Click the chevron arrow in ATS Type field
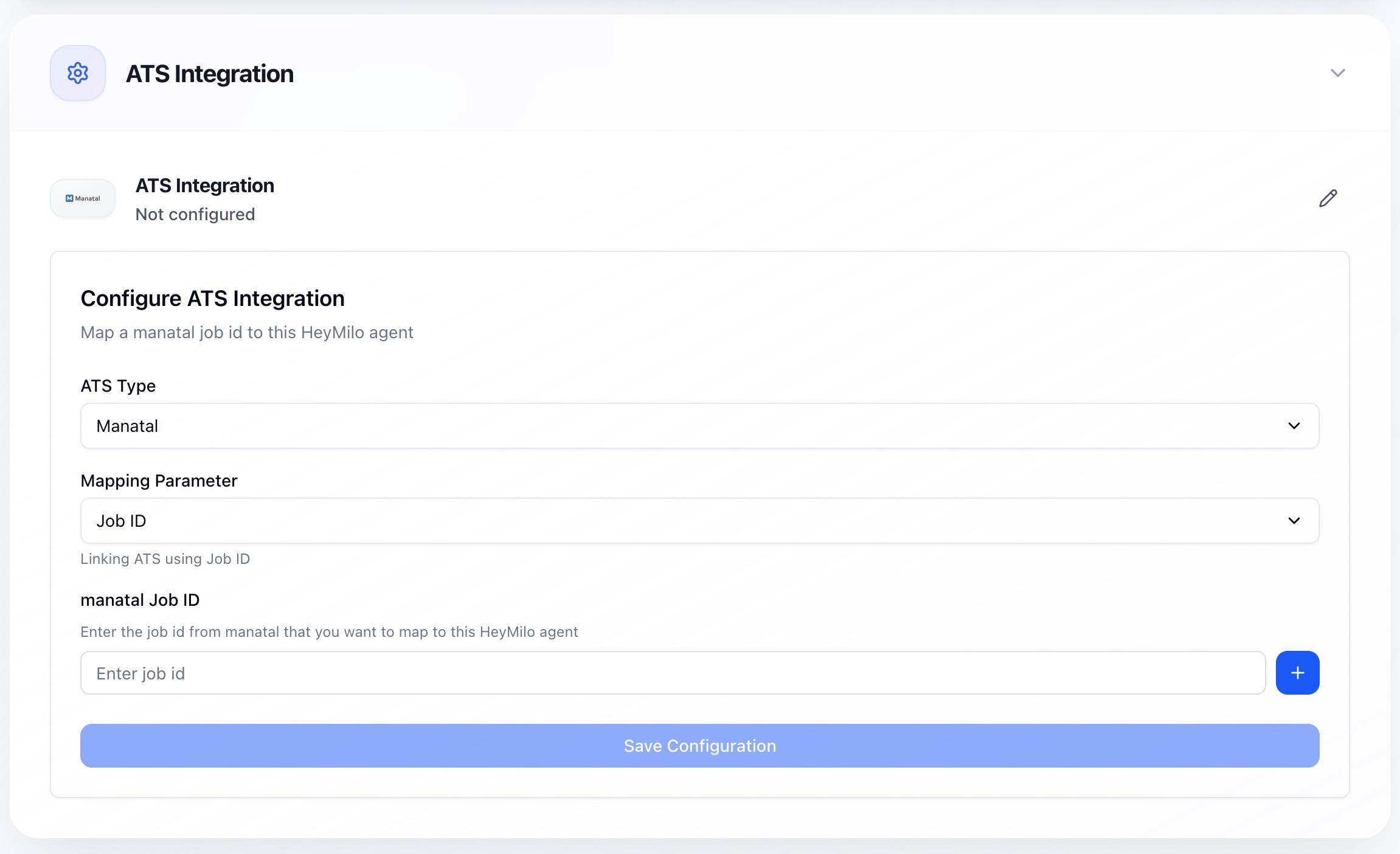The image size is (1400, 854). pyautogui.click(x=1294, y=426)
